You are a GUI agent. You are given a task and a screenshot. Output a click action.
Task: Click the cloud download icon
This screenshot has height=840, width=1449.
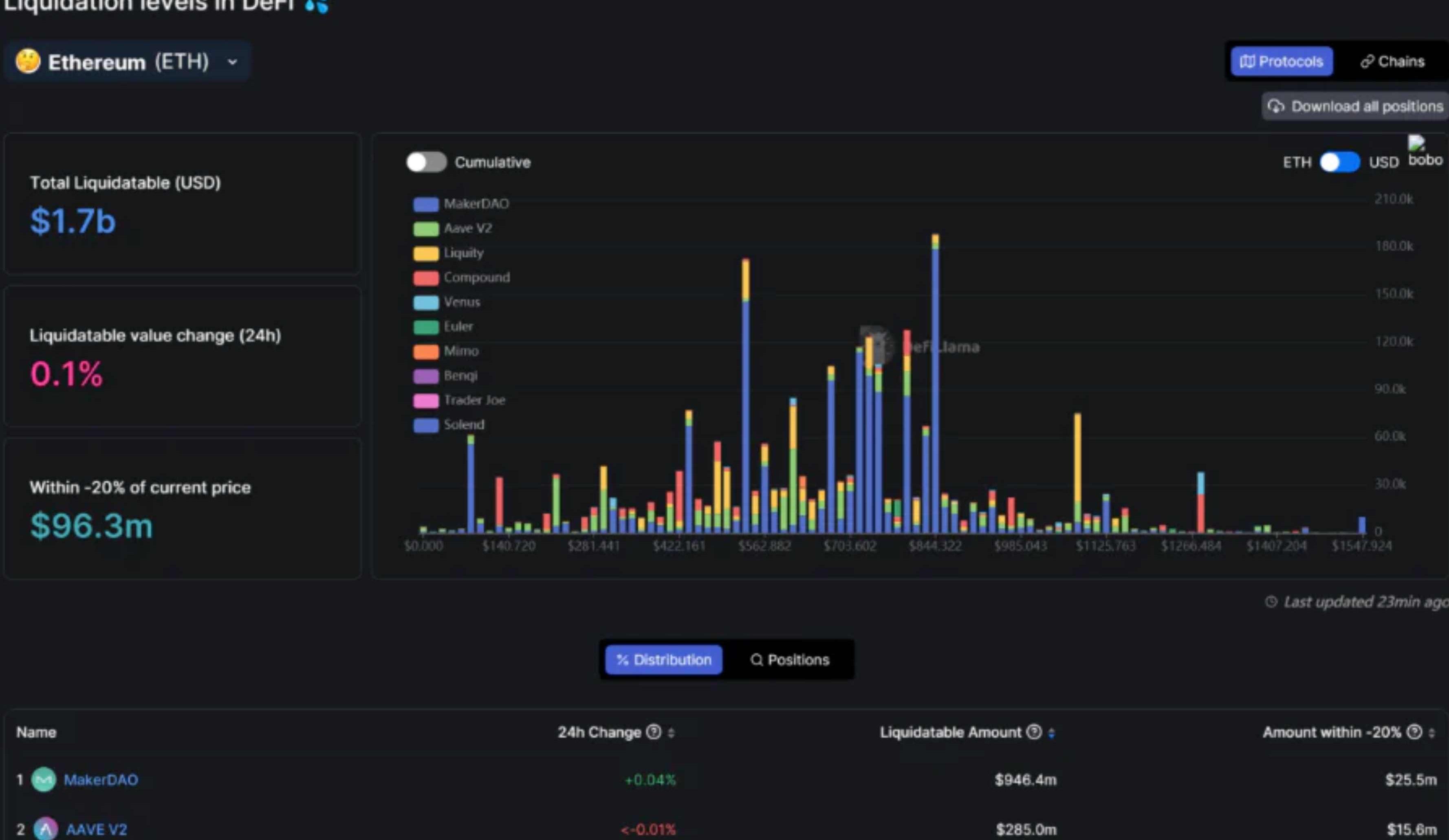tap(1276, 106)
